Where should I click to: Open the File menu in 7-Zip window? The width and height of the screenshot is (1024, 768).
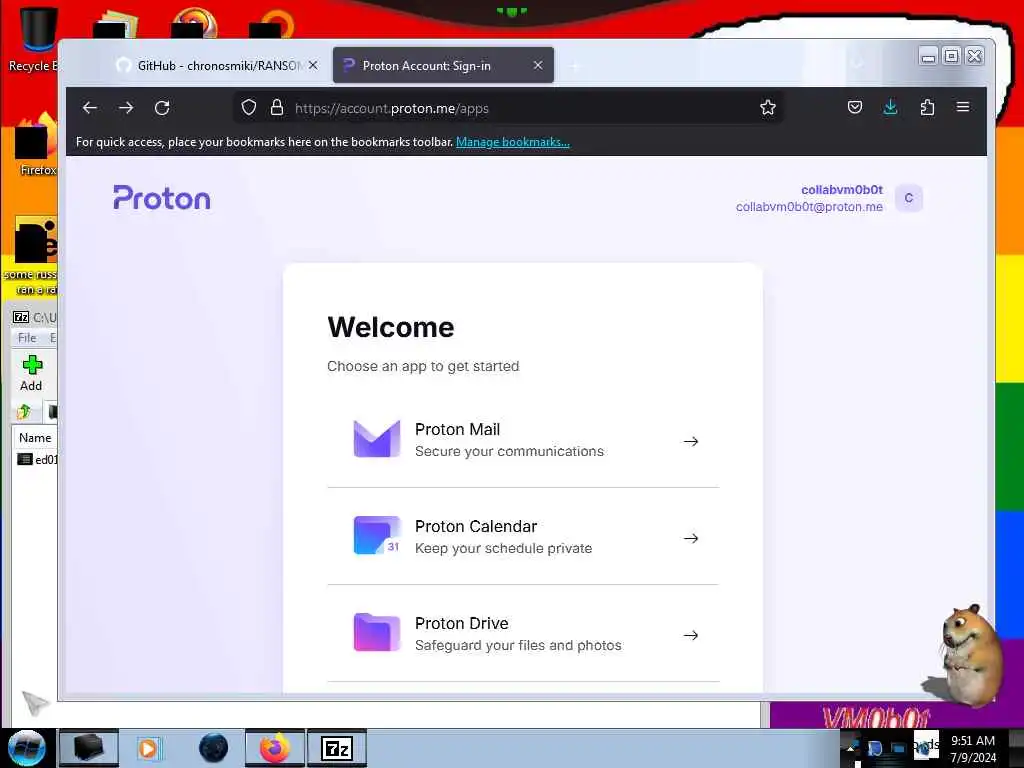tap(27, 338)
